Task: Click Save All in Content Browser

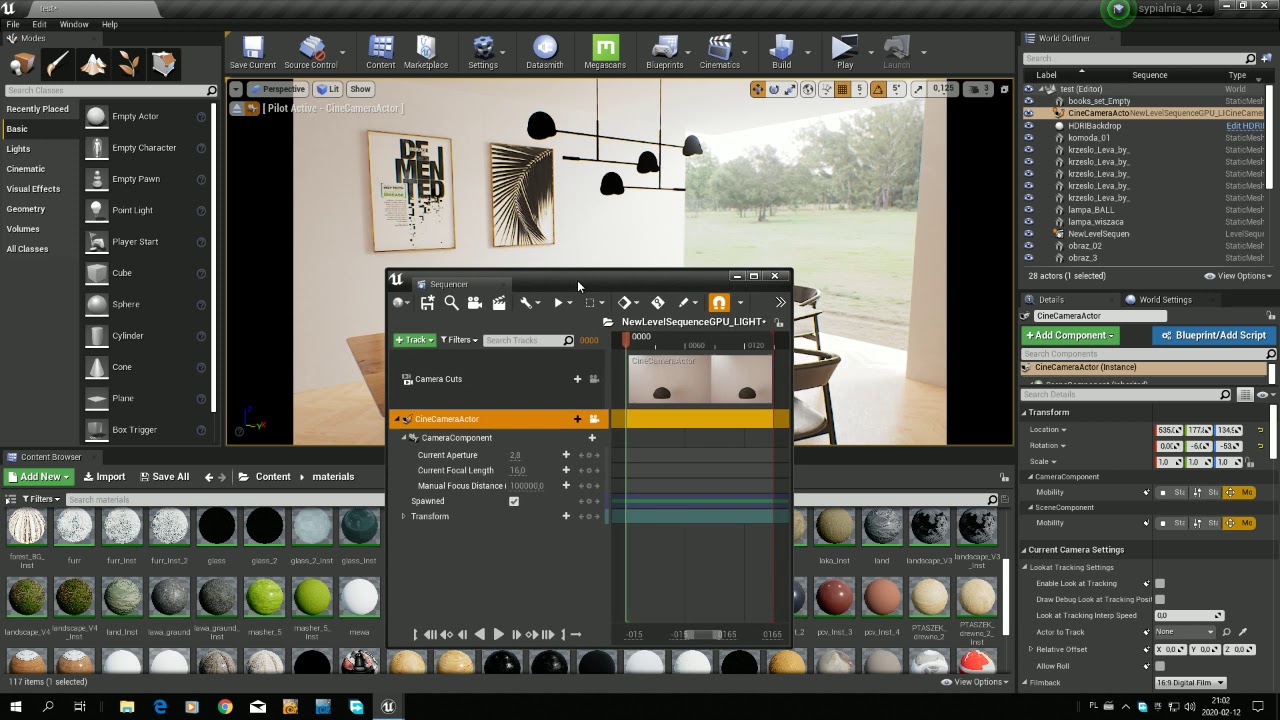Action: [164, 477]
